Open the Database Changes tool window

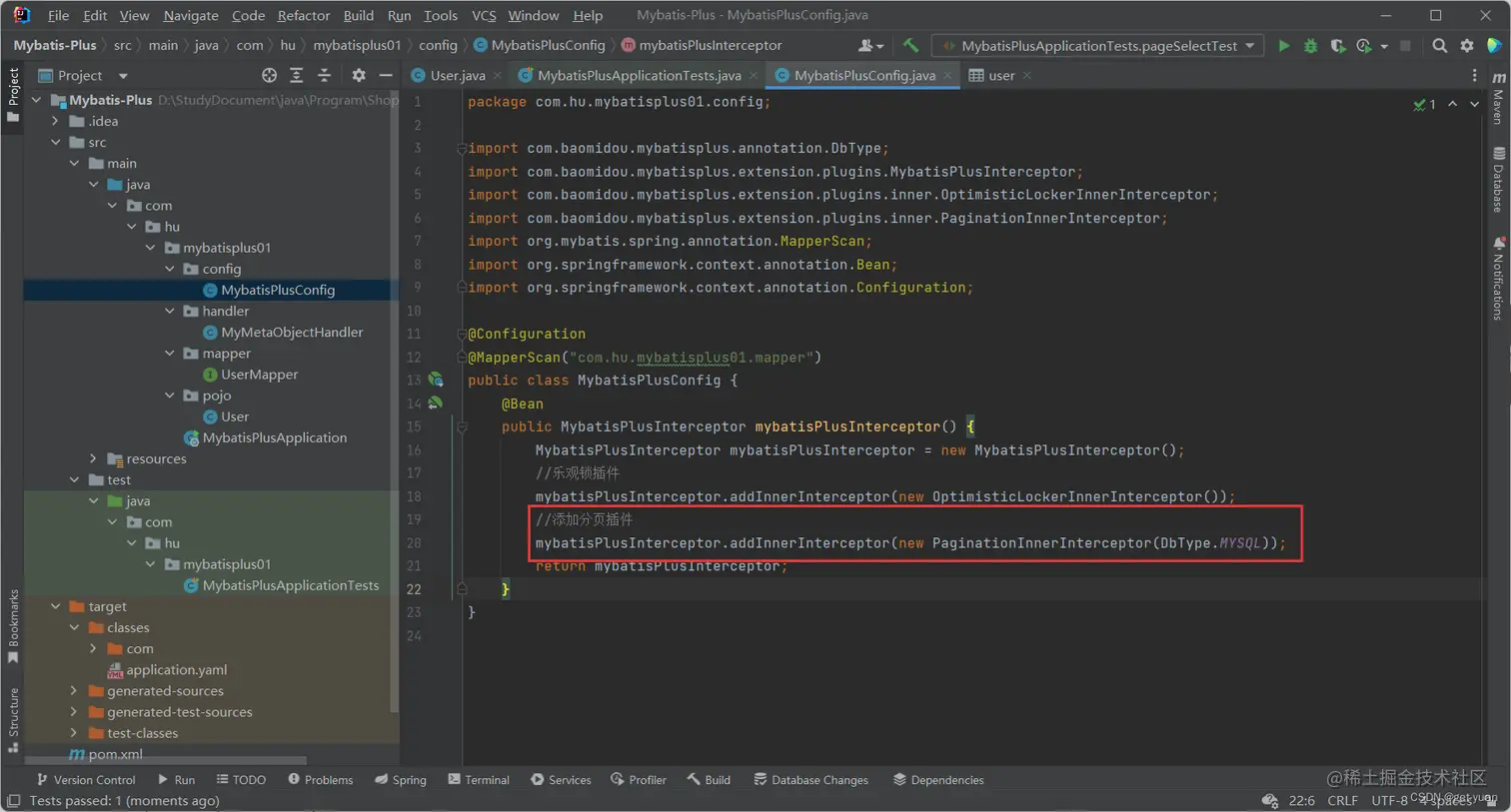pyautogui.click(x=810, y=780)
